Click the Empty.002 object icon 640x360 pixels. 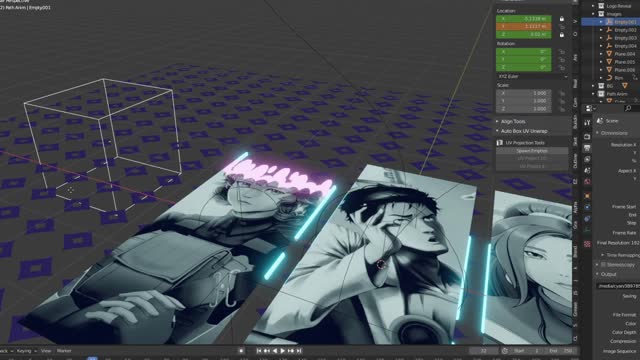click(609, 30)
